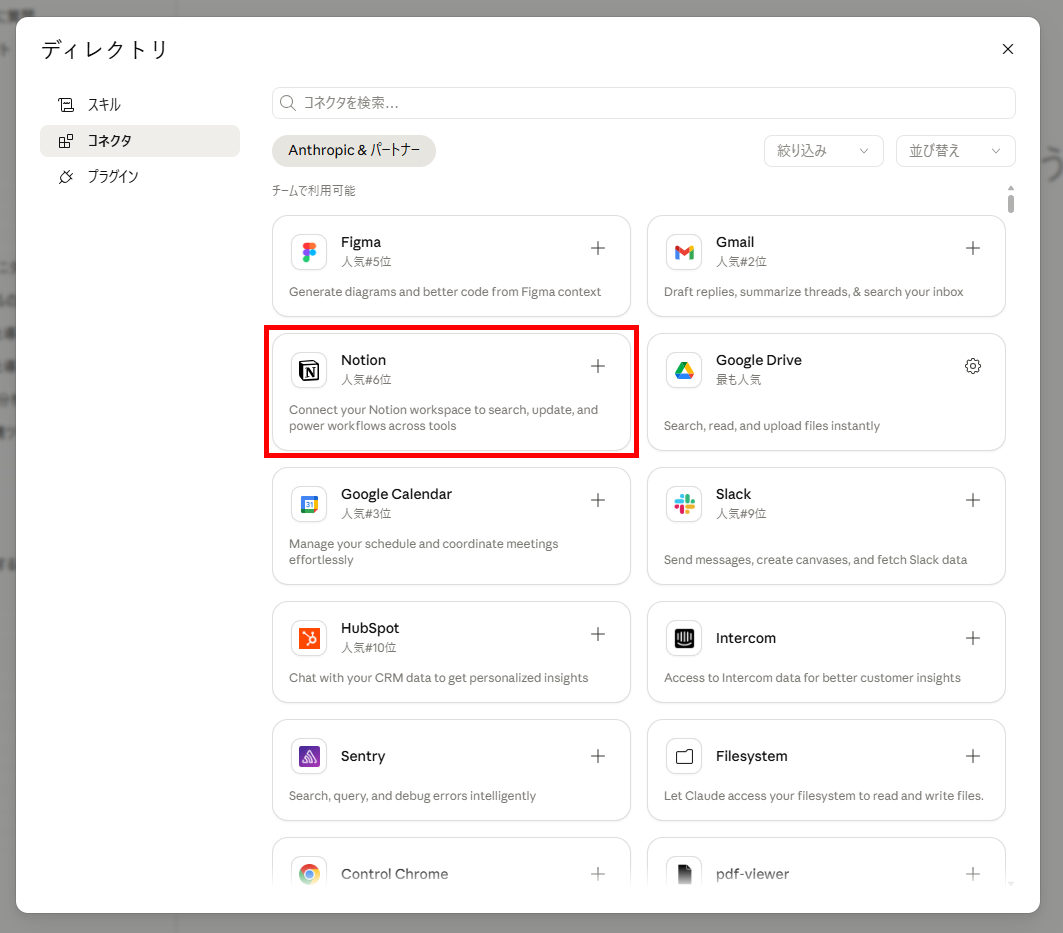Screen dimensions: 1063x933
Task: Open the Sentry connector title
Action: tap(363, 756)
